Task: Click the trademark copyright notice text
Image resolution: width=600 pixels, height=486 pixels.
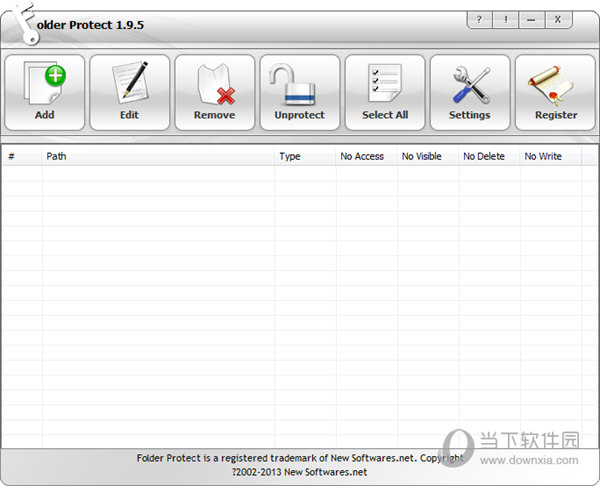Action: 300,465
